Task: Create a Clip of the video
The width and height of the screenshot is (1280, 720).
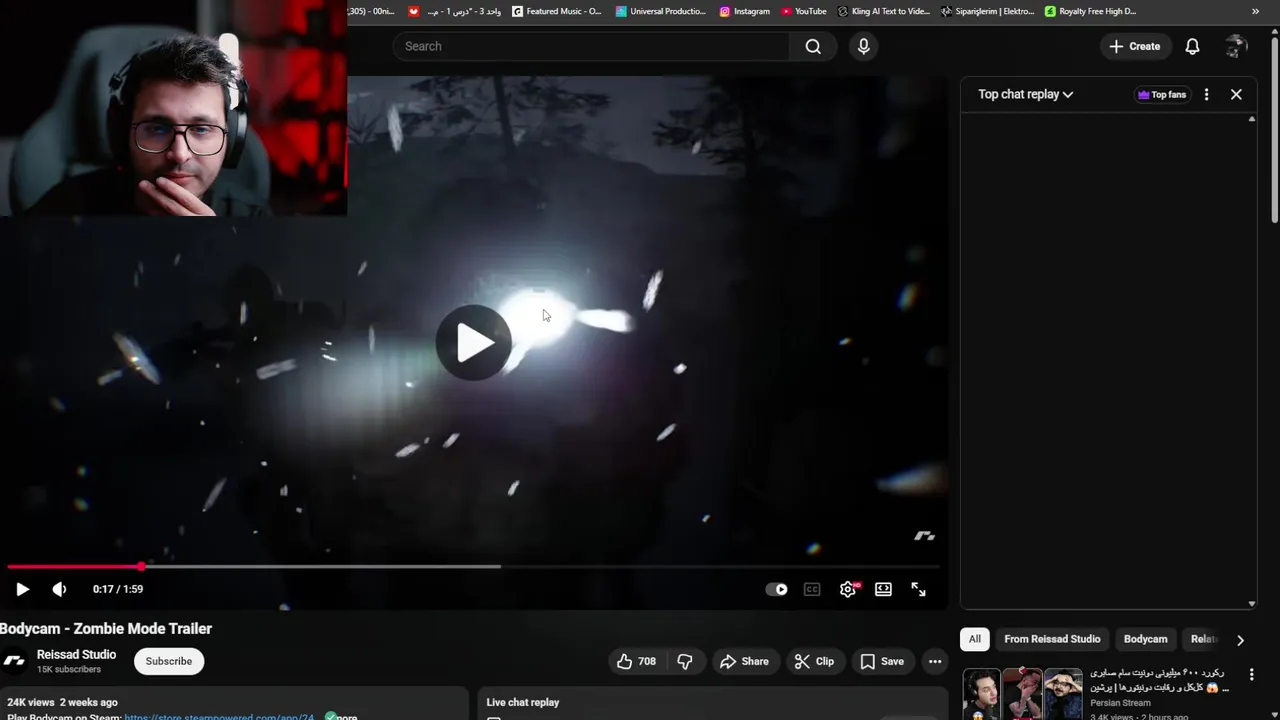Action: point(814,661)
